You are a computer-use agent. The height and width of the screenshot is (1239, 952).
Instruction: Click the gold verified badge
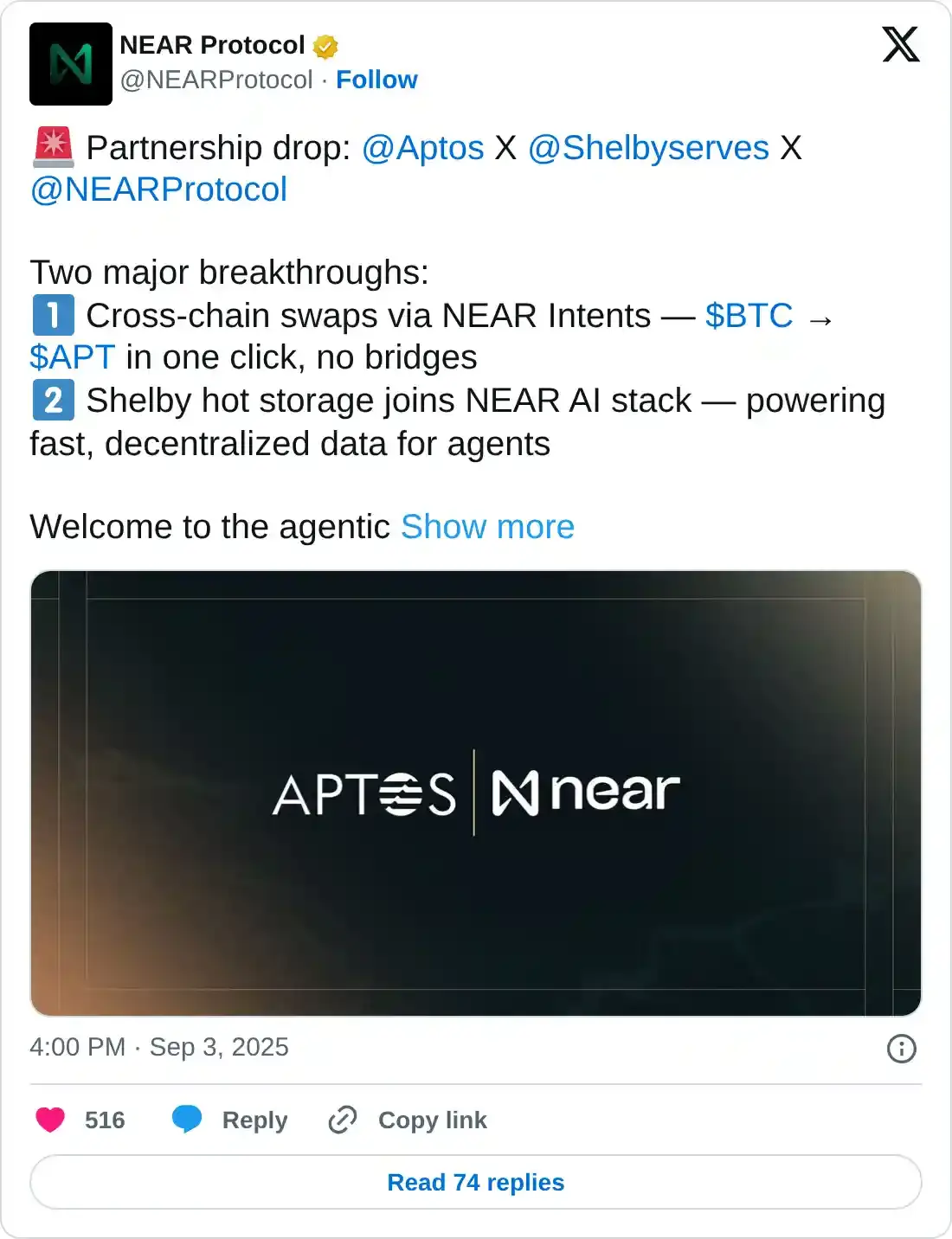click(x=325, y=46)
